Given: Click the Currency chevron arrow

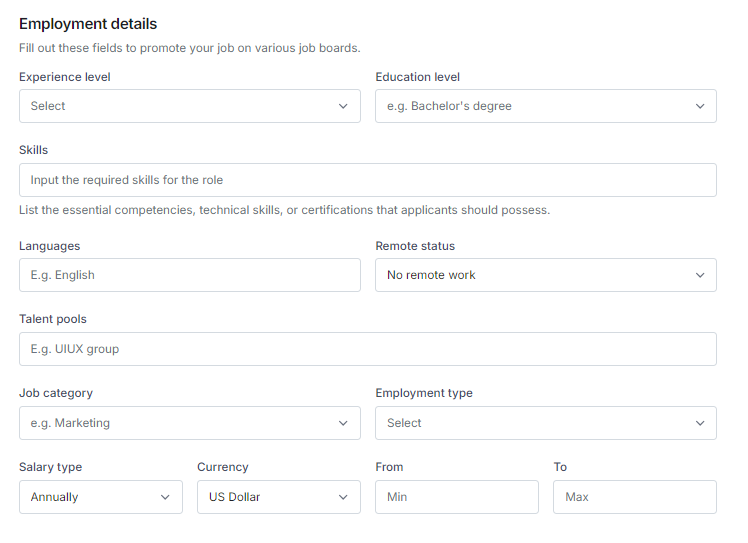Looking at the screenshot, I should tap(343, 497).
